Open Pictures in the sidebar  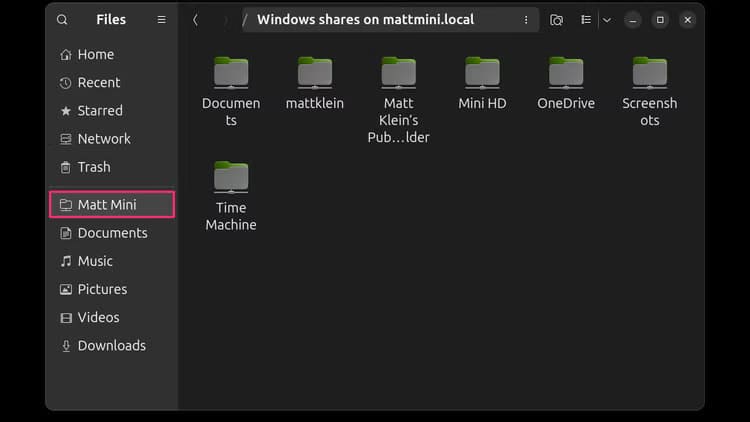click(112, 289)
